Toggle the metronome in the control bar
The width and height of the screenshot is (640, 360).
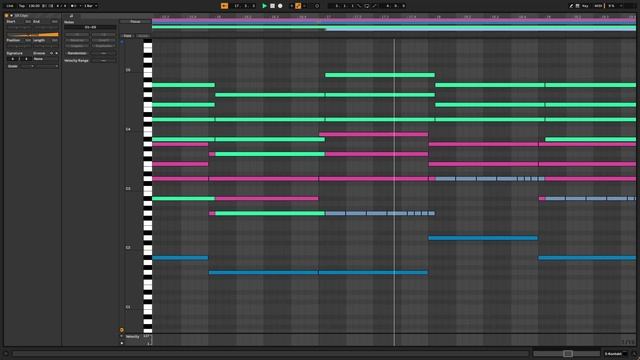click(x=73, y=6)
